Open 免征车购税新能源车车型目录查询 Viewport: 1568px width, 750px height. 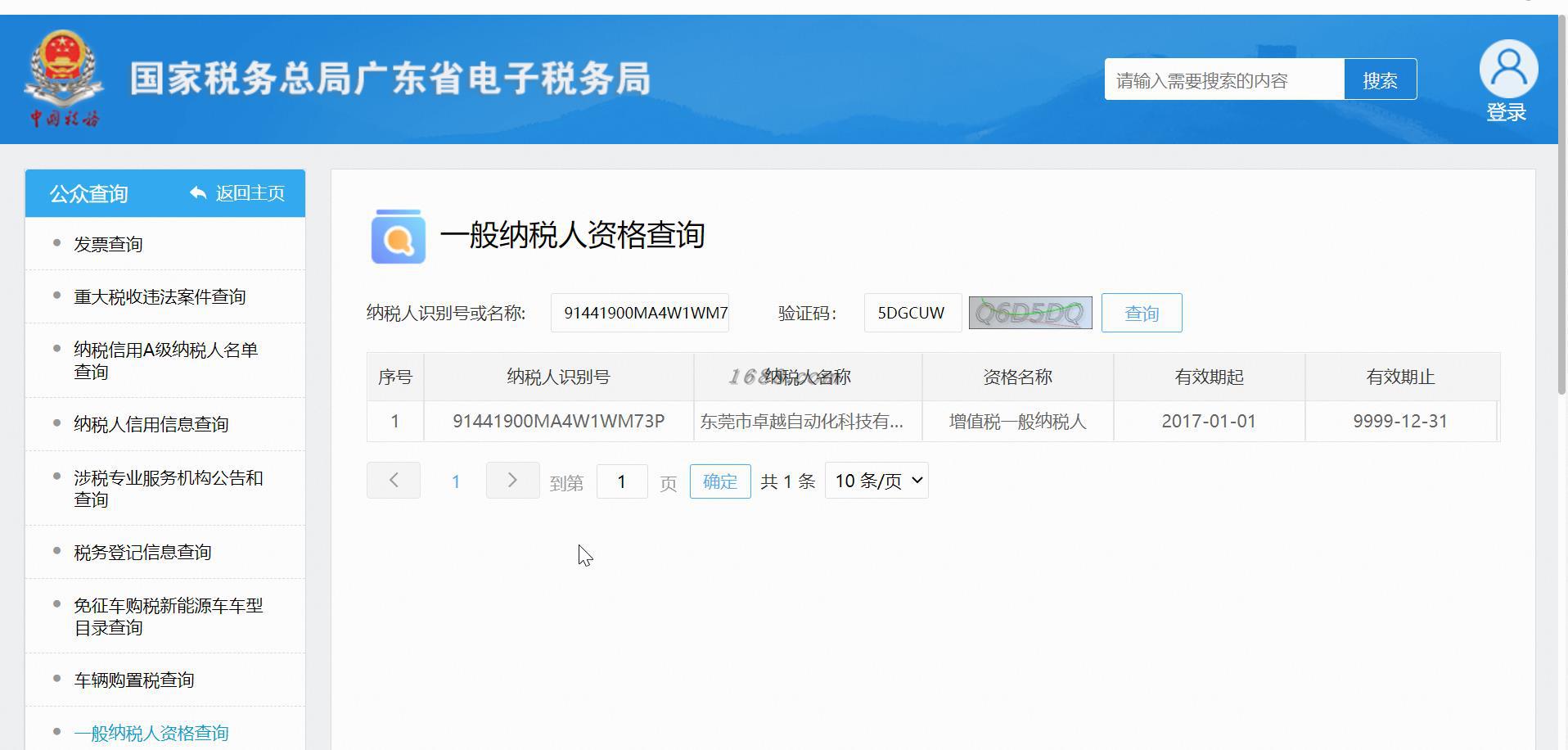[169, 616]
